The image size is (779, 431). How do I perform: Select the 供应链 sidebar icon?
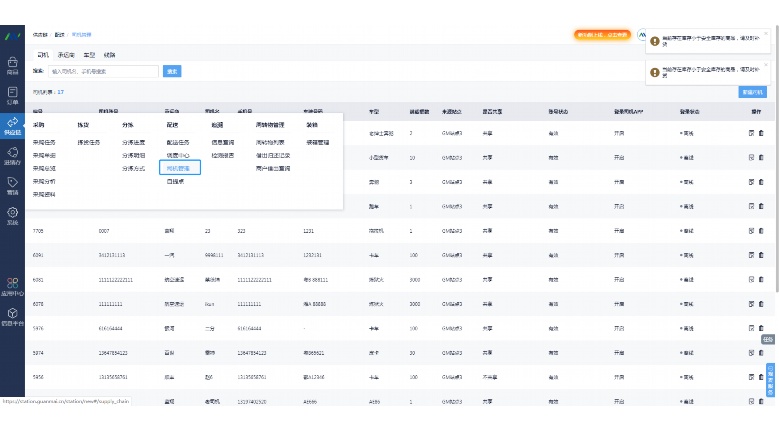click(12, 126)
